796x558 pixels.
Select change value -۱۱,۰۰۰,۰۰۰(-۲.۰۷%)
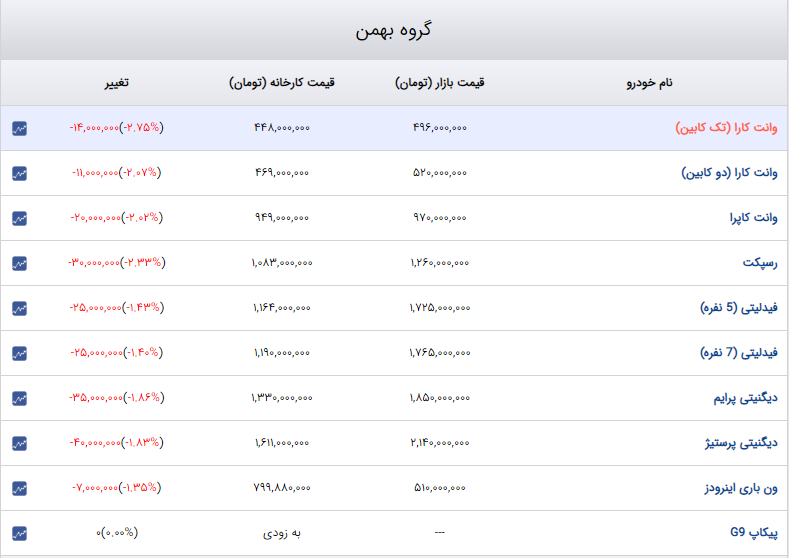point(117,173)
